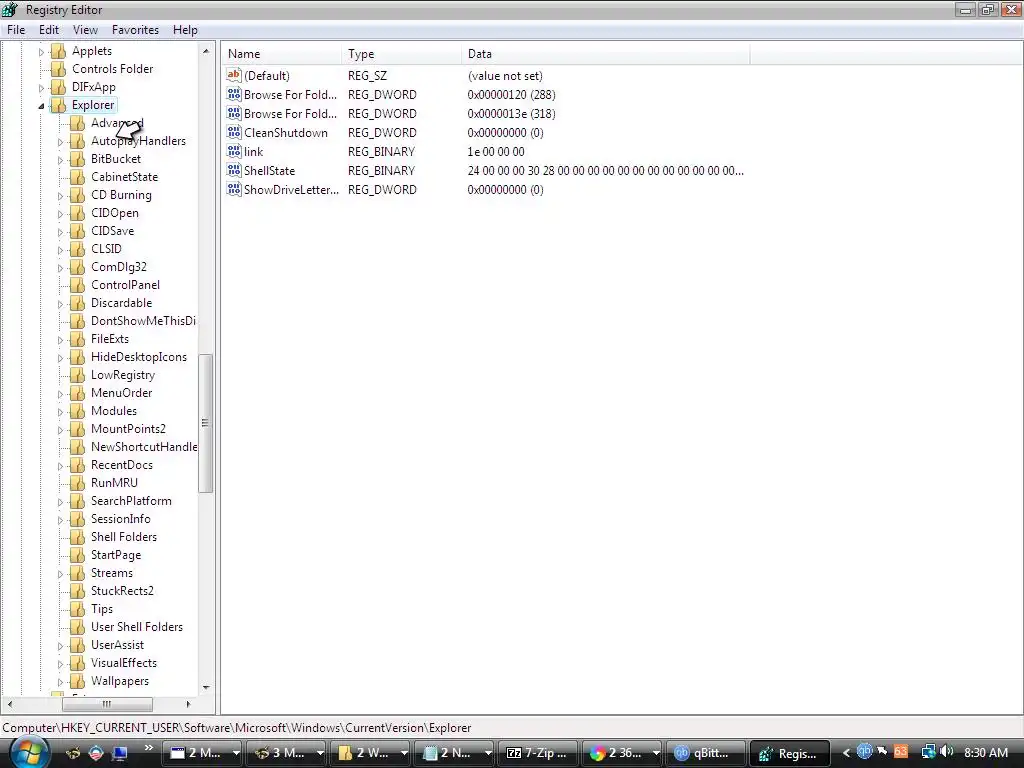This screenshot has width=1024, height=768.
Task: Sort values by Name column header
Action: pyautogui.click(x=282, y=54)
